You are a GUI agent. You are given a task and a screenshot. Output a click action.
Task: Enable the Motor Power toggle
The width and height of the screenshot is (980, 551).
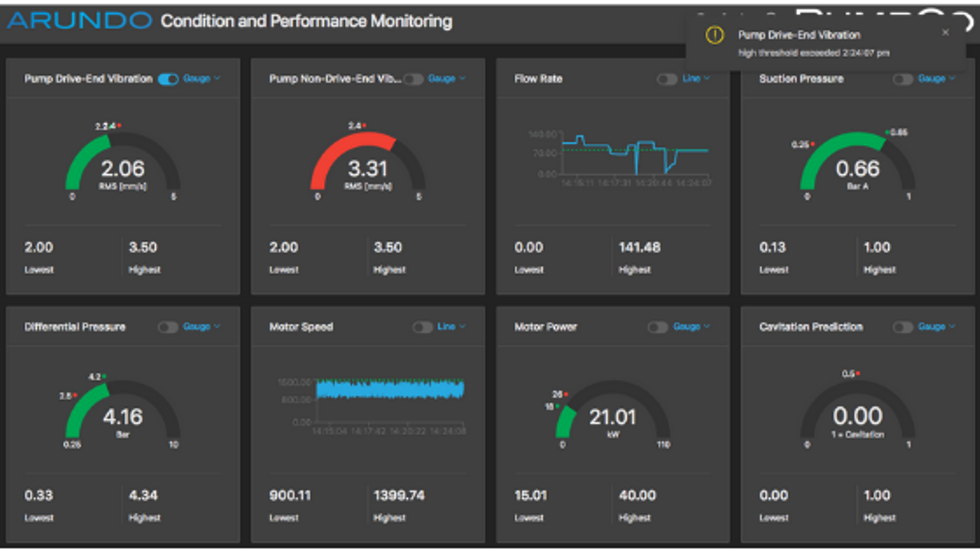[657, 327]
